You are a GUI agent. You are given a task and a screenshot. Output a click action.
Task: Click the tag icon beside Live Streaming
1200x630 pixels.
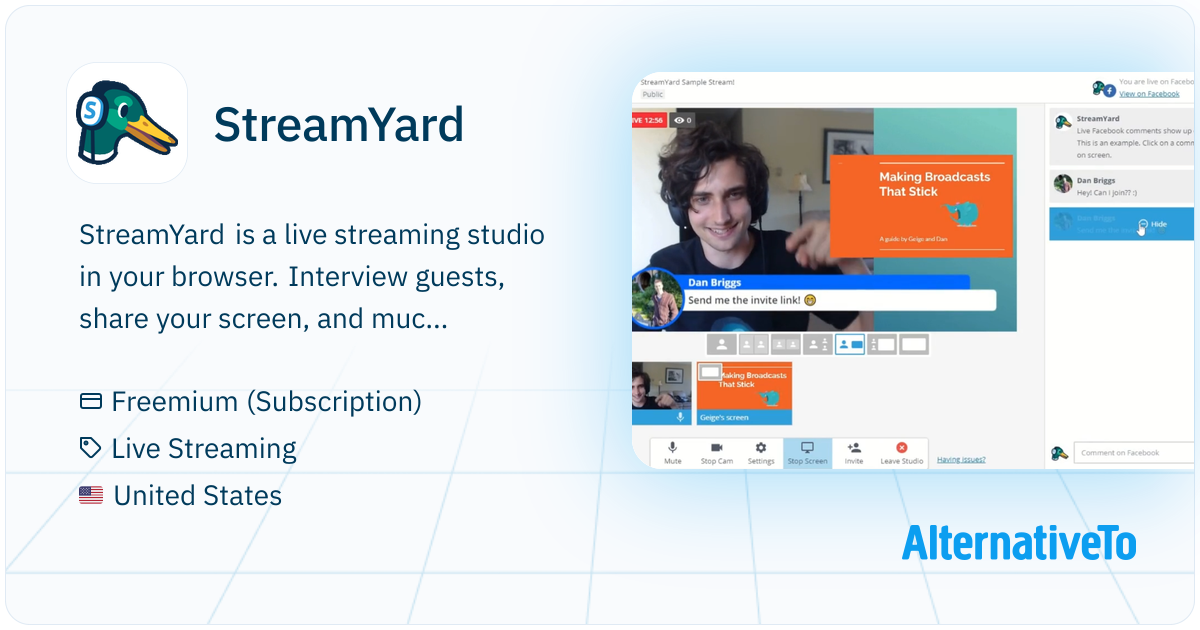point(91,448)
